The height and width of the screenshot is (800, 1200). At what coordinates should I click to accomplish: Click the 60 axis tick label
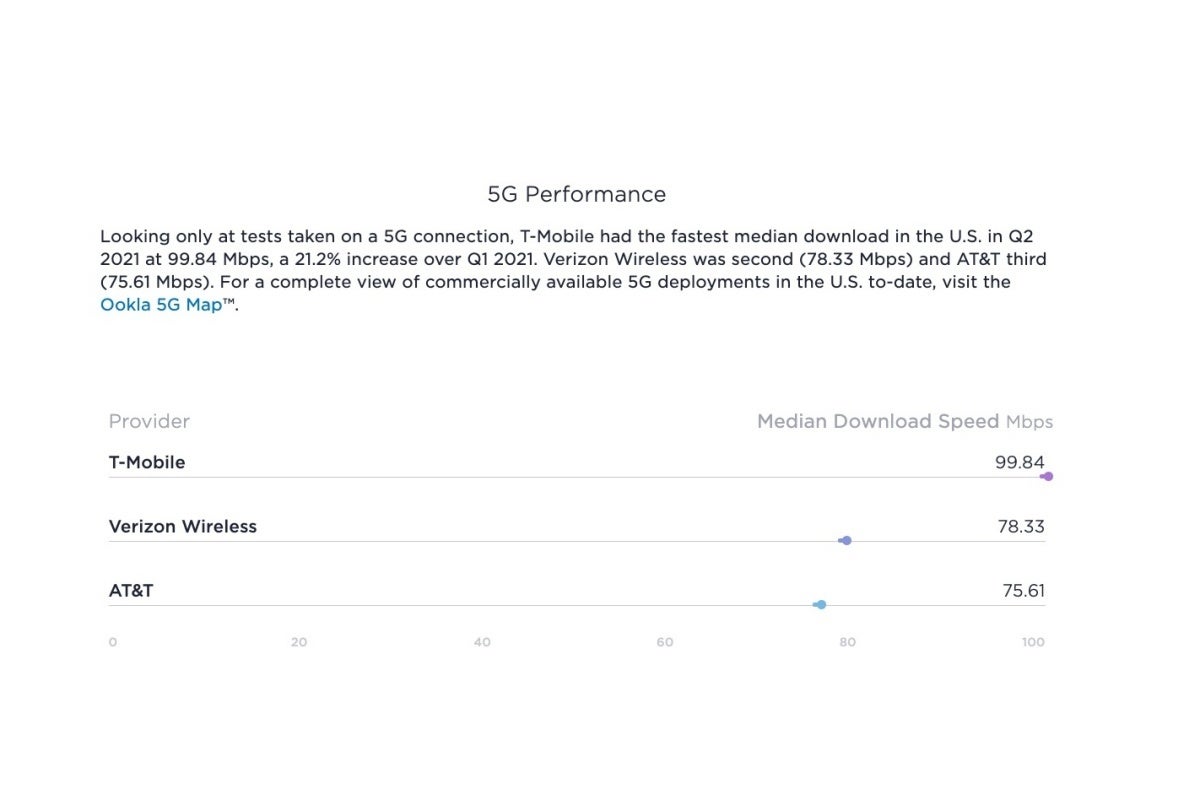click(x=665, y=642)
